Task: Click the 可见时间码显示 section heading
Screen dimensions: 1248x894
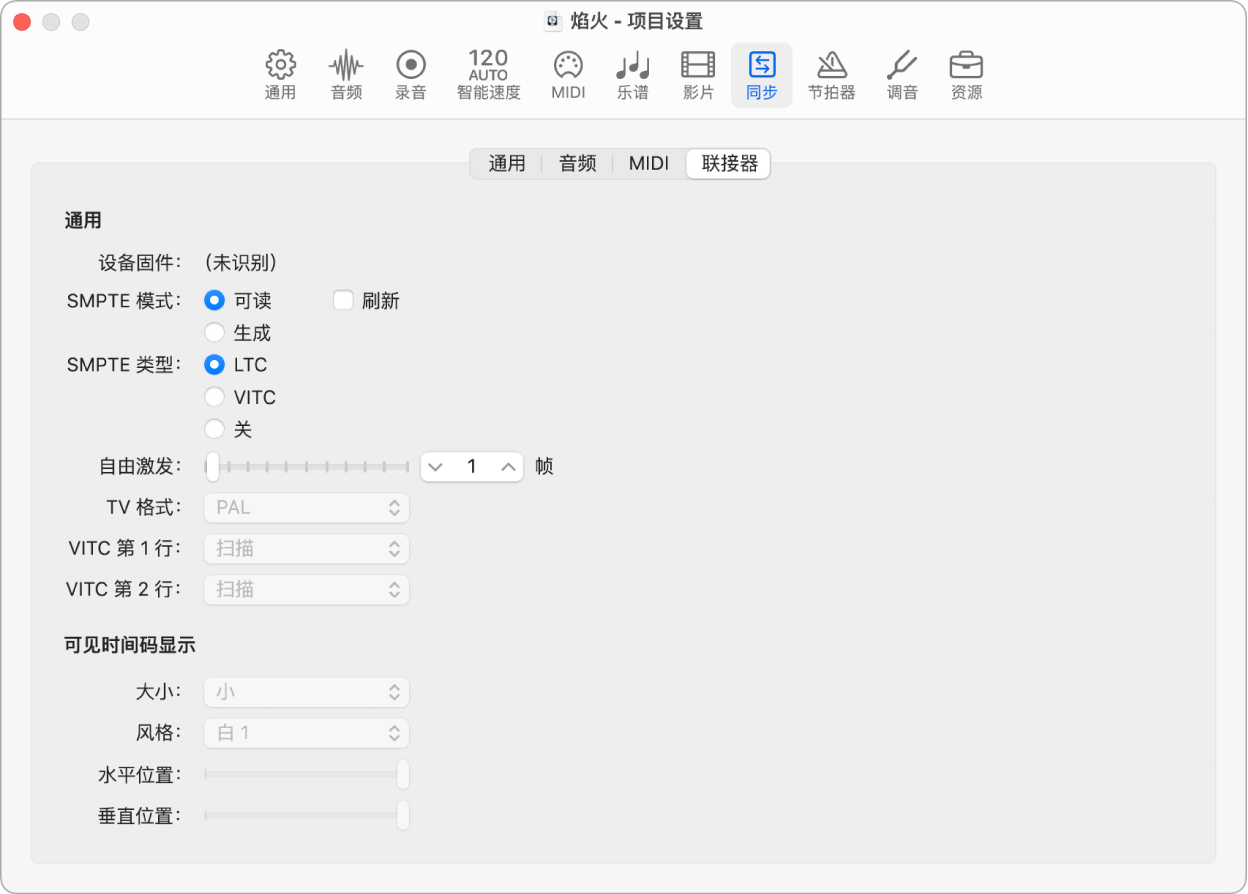Action: (x=130, y=645)
